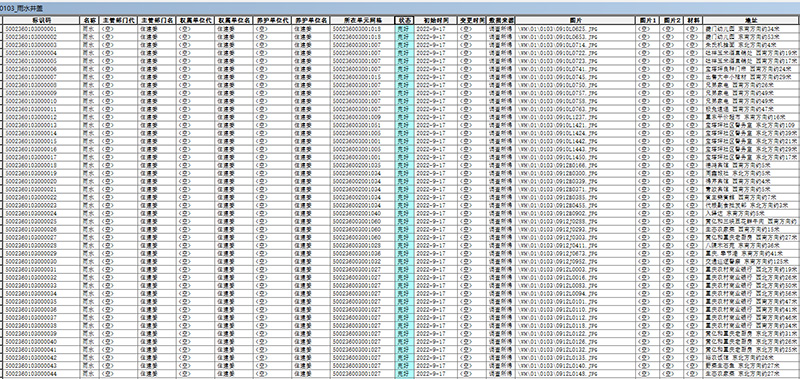Screen dimensions: 800x379
Task: Click the 标识码 column header
Action: (42, 20)
